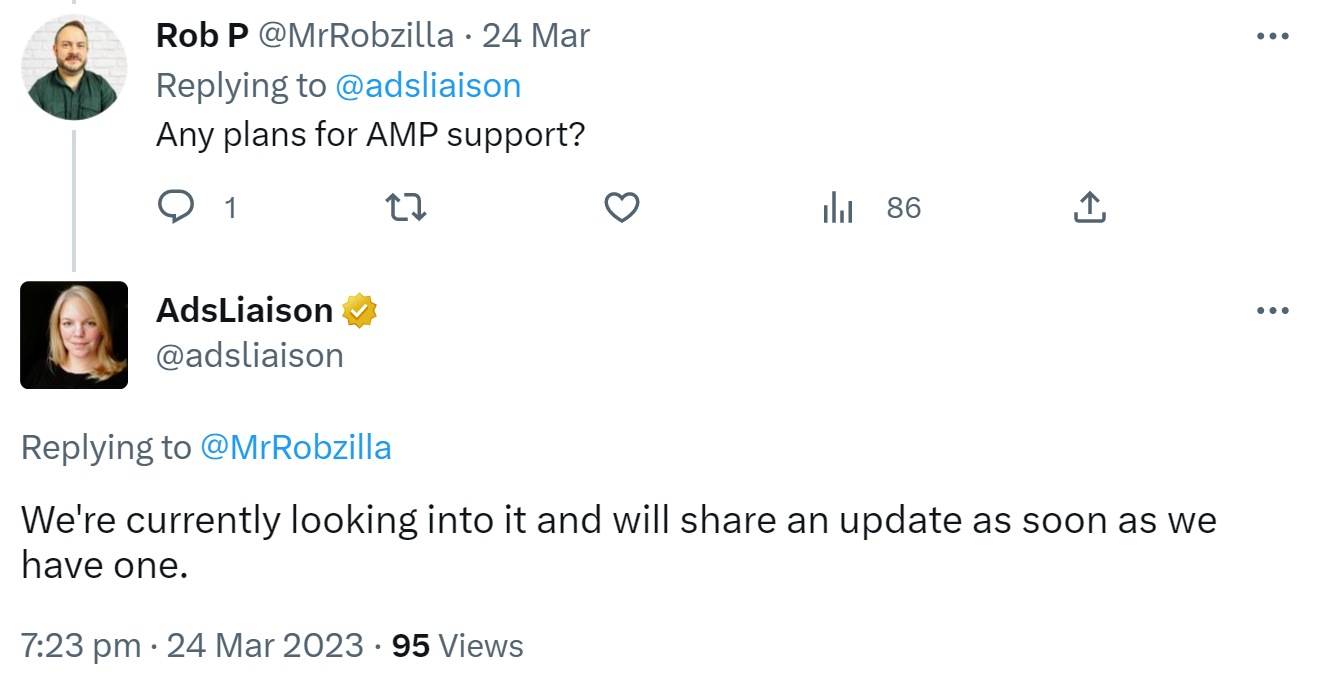Screen dimensions: 1320x685
Task: Click the "Any plans for AMP support?" text
Action: [x=370, y=134]
